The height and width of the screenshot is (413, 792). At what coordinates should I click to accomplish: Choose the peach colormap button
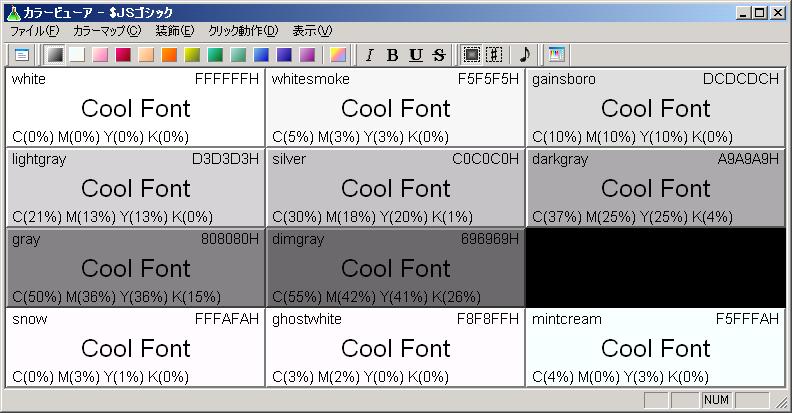pyautogui.click(x=146, y=55)
